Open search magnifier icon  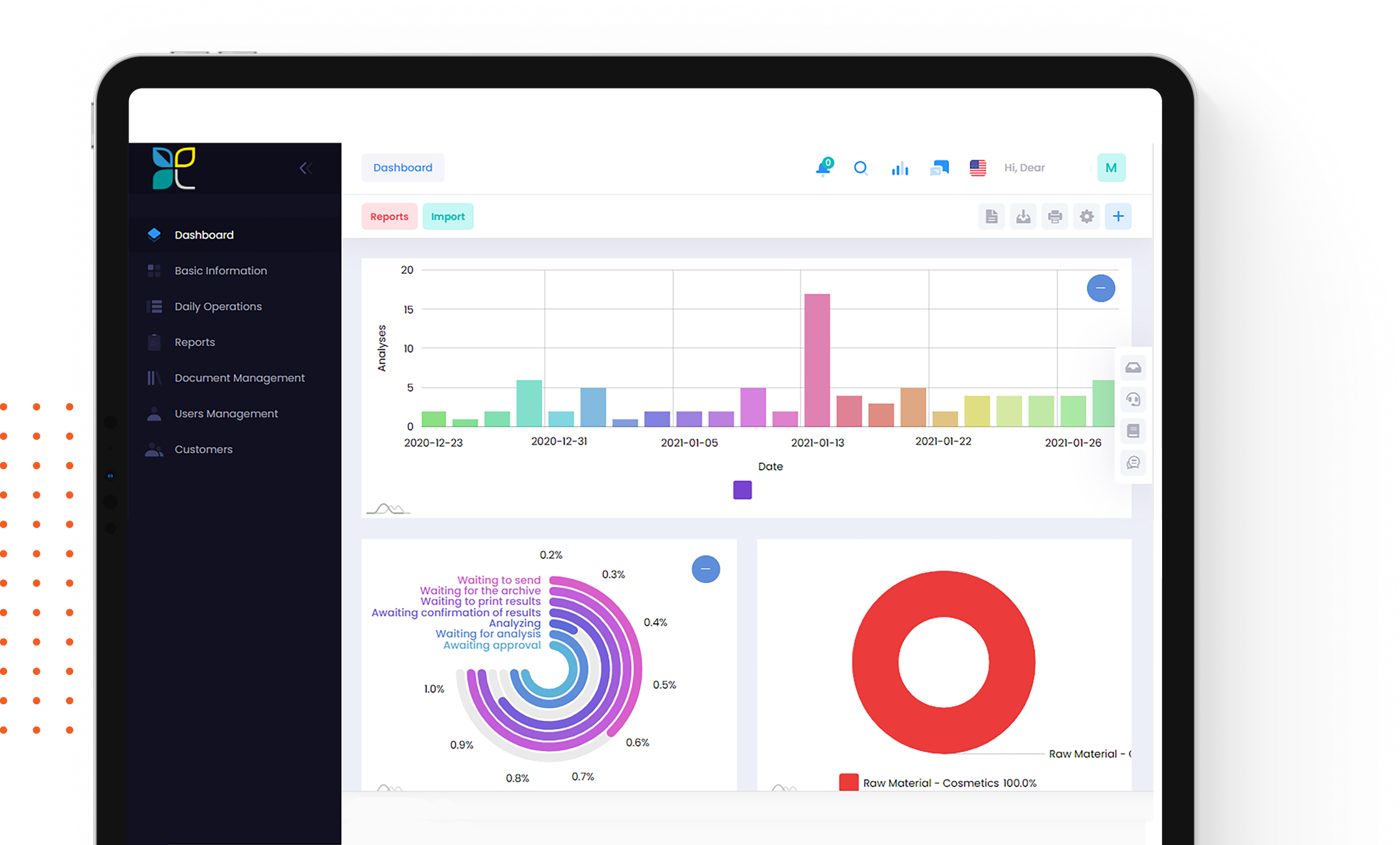861,168
